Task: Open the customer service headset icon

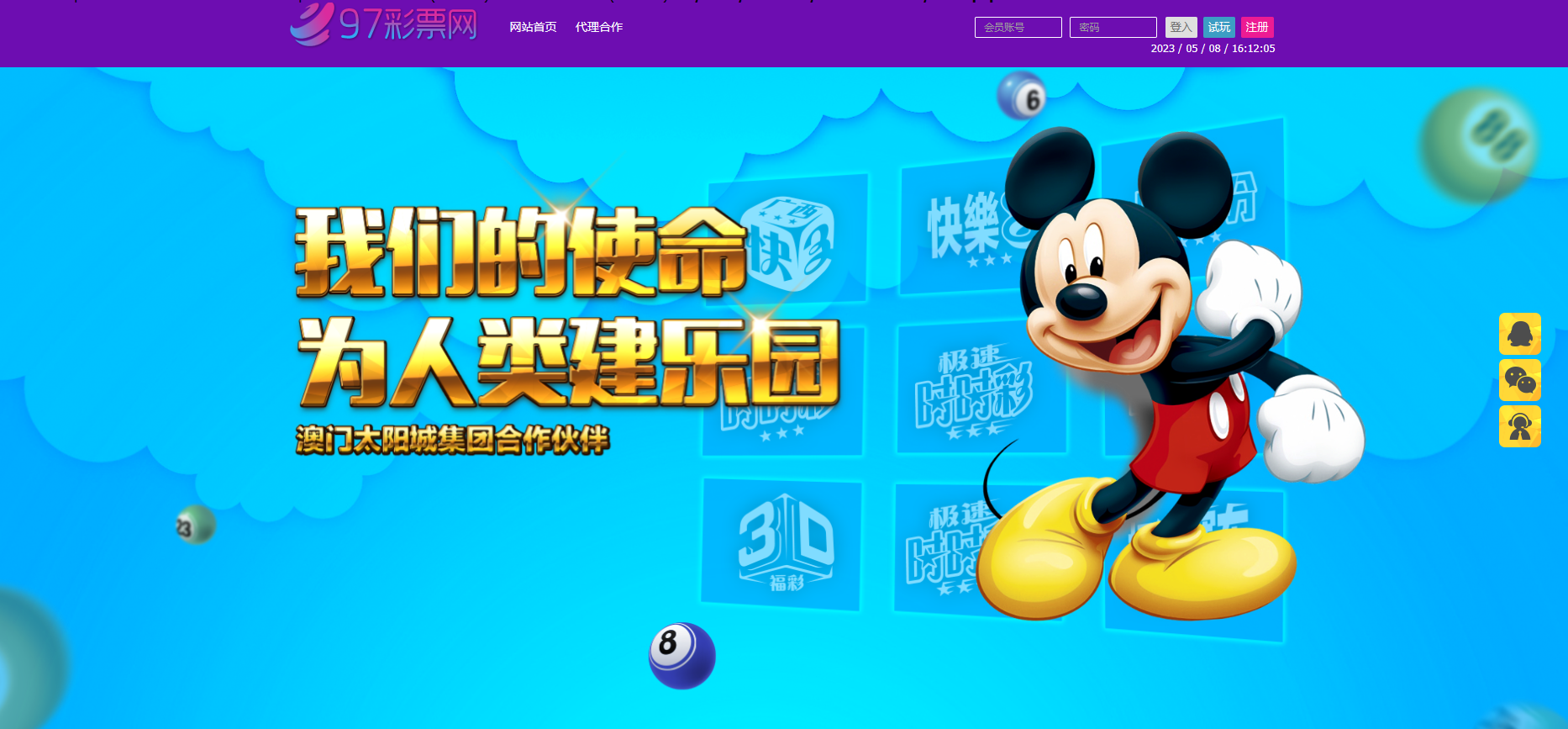Action: tap(1519, 426)
